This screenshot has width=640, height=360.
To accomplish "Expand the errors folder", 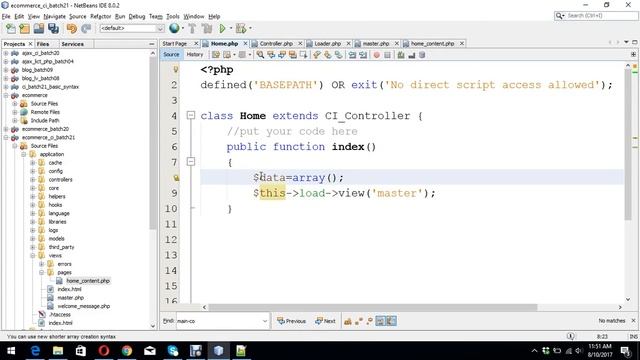I will pyautogui.click(x=41, y=264).
